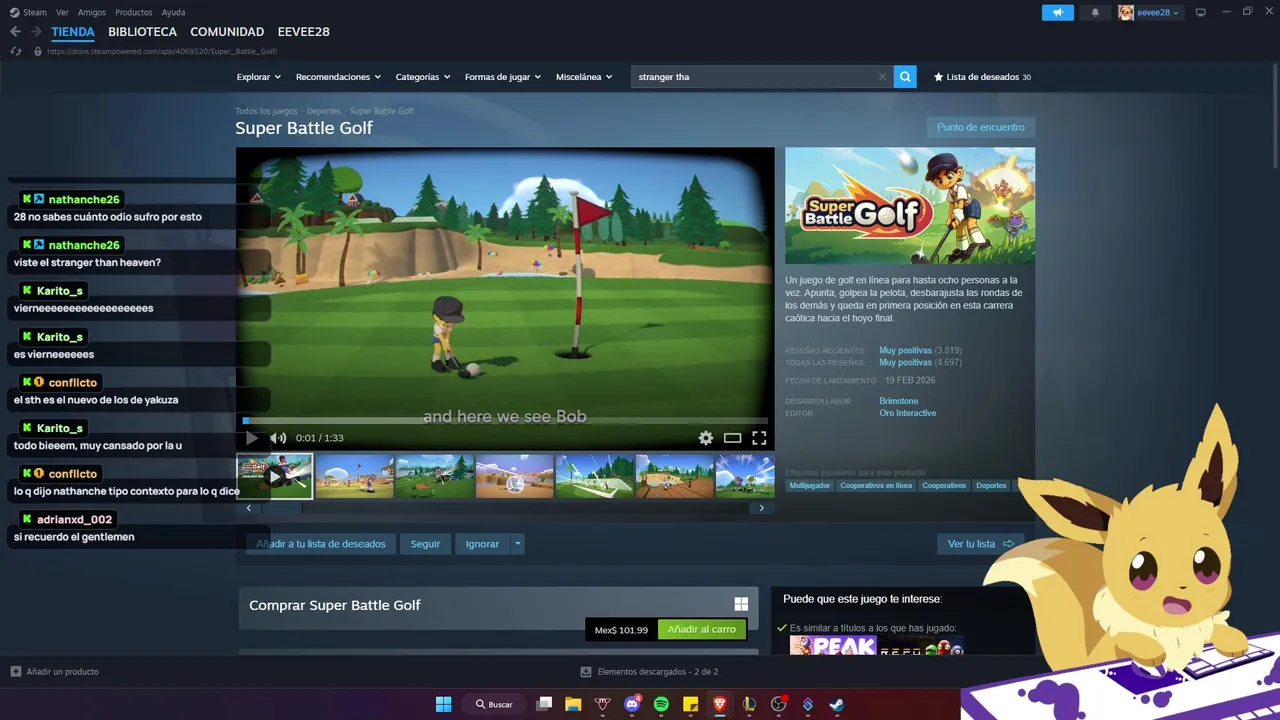The image size is (1280, 720).
Task: Click the PEAK game capsule
Action: click(833, 646)
